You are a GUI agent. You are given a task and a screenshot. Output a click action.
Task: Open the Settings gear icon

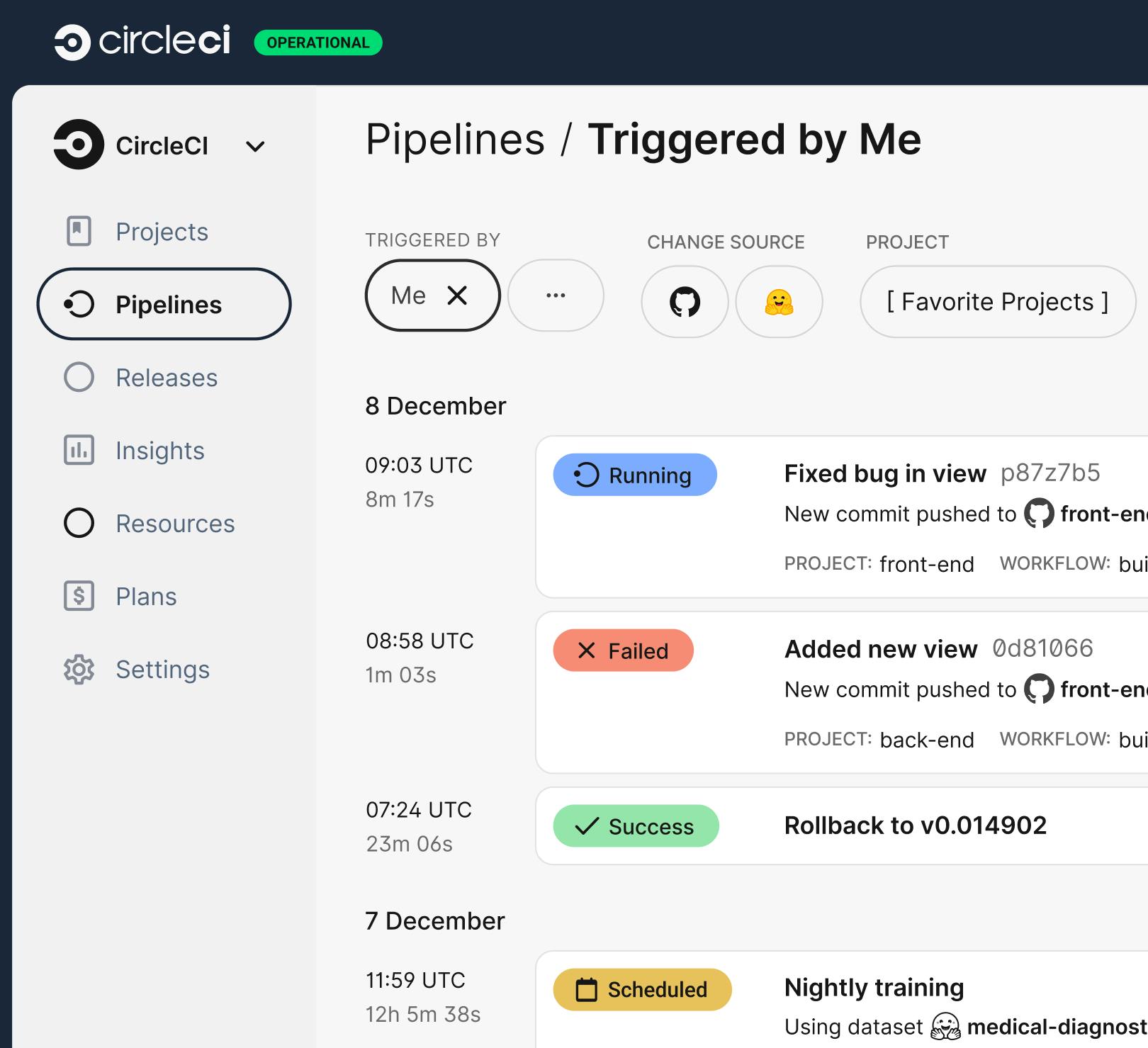click(x=79, y=669)
